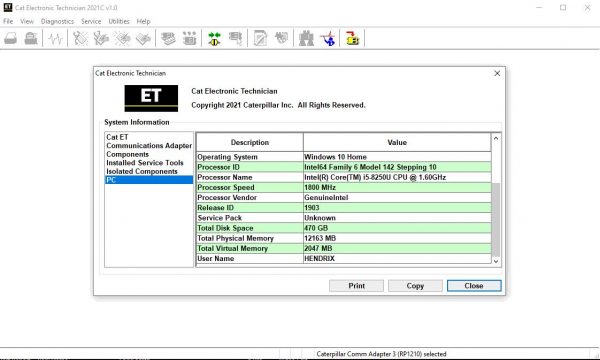Click the toolbar icon just left of the binoculars

[281, 38]
